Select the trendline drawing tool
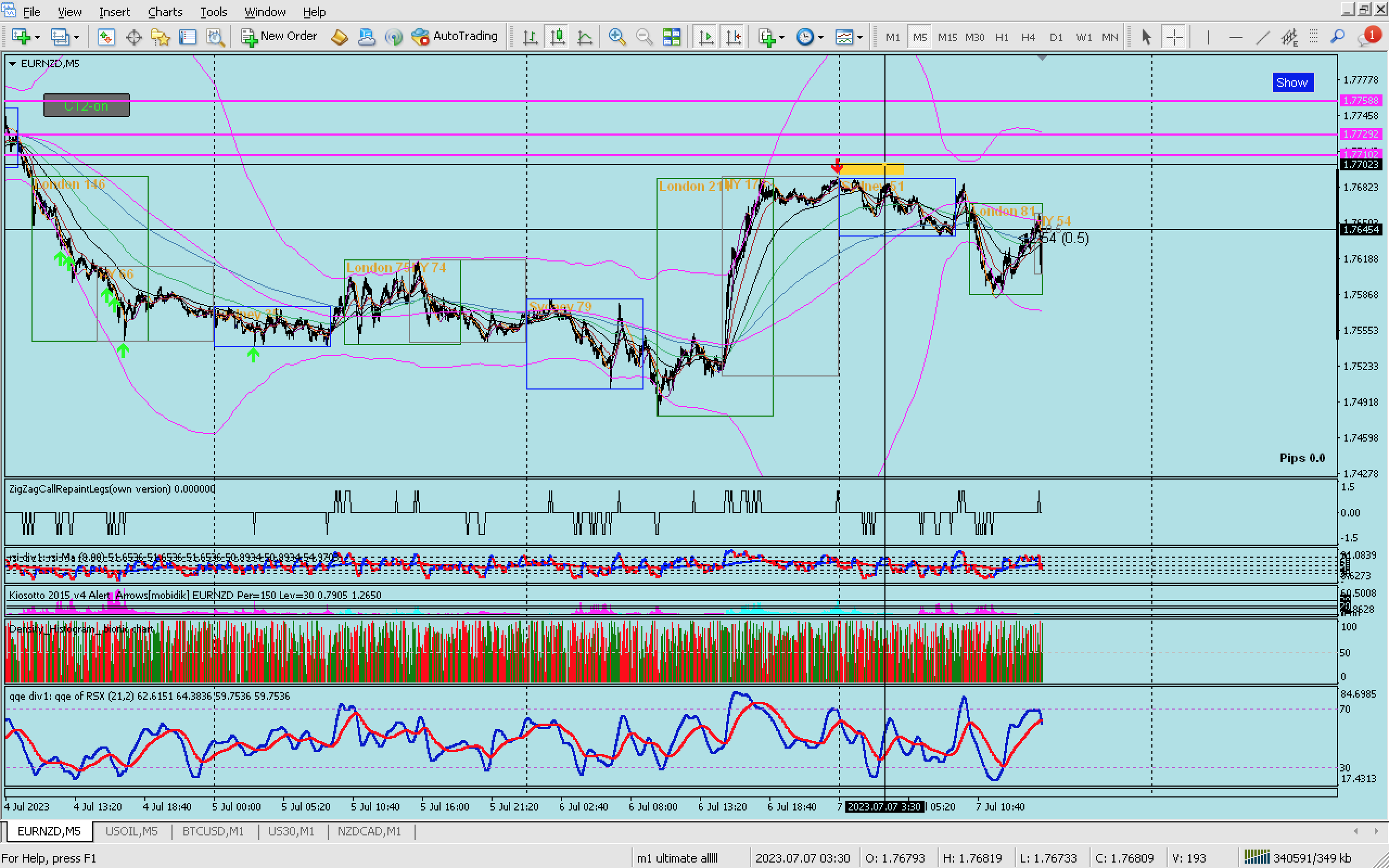1389x868 pixels. (1263, 37)
